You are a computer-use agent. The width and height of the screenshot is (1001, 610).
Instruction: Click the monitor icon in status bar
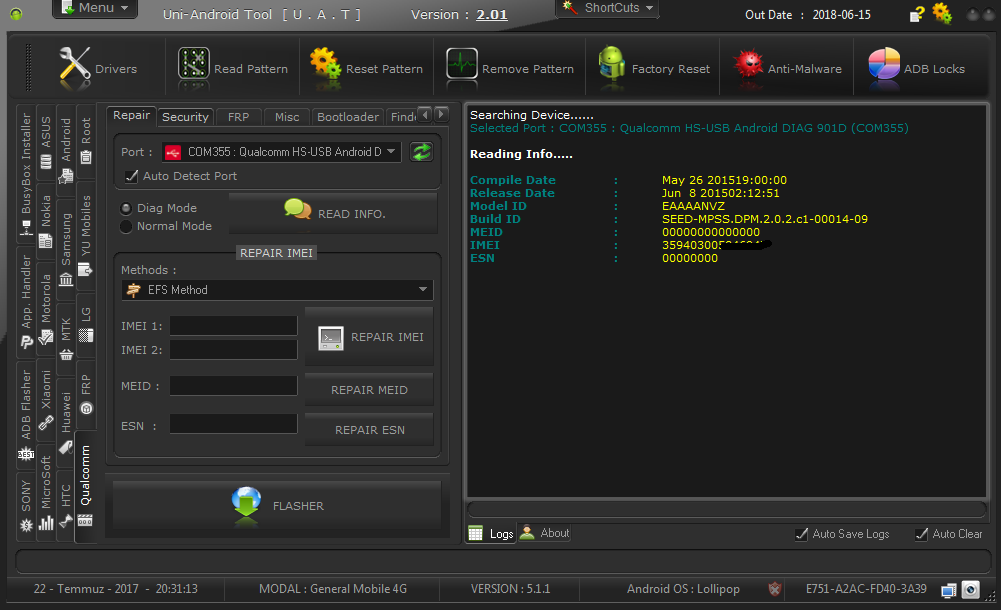(x=949, y=590)
